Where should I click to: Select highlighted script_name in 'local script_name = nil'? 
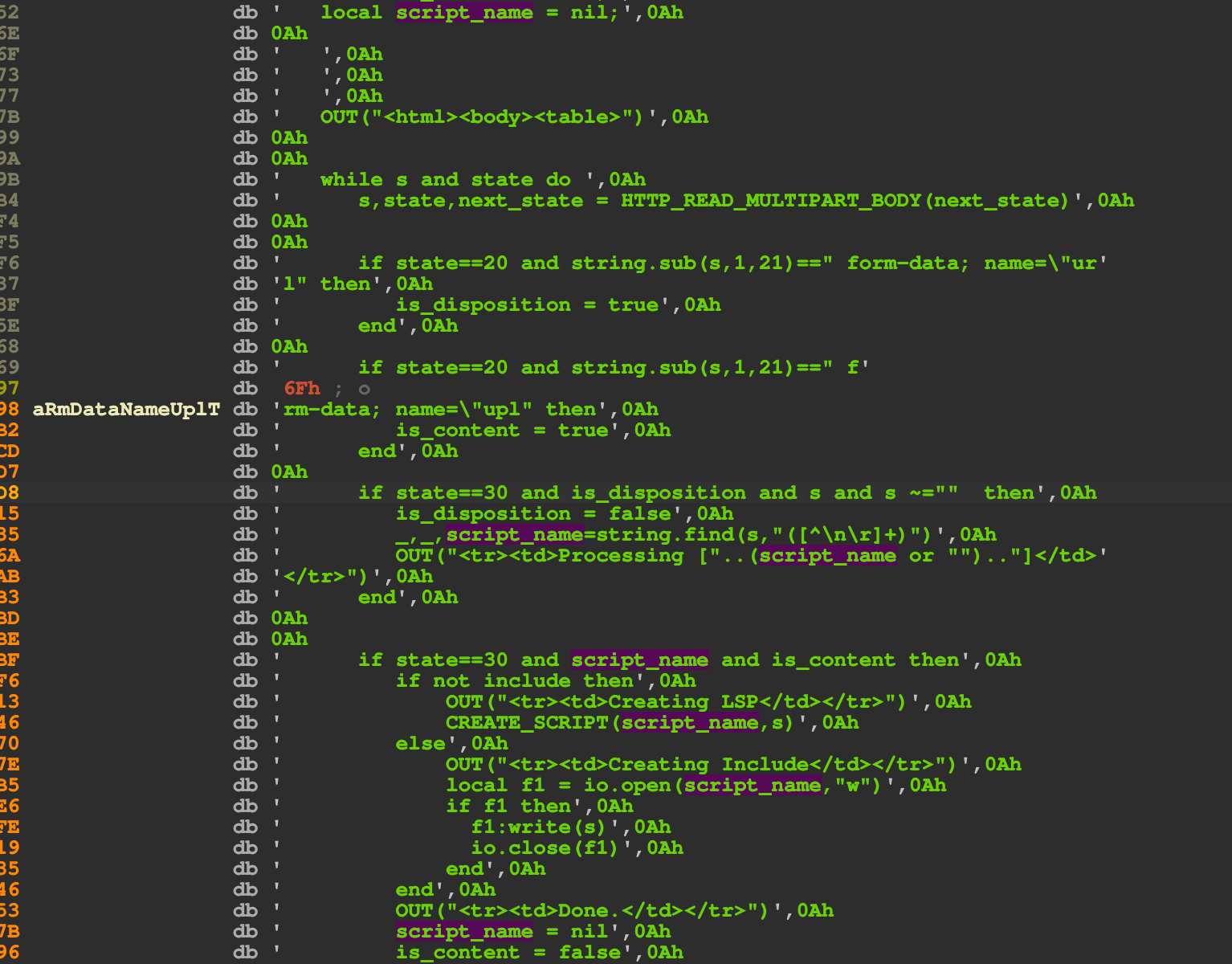click(464, 13)
